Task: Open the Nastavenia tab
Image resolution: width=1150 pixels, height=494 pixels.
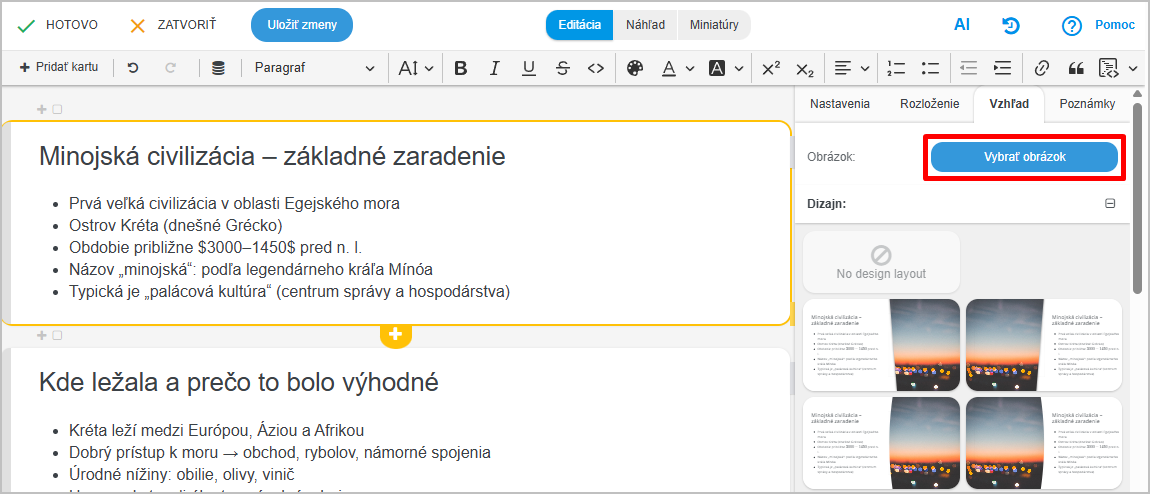Action: [x=839, y=104]
